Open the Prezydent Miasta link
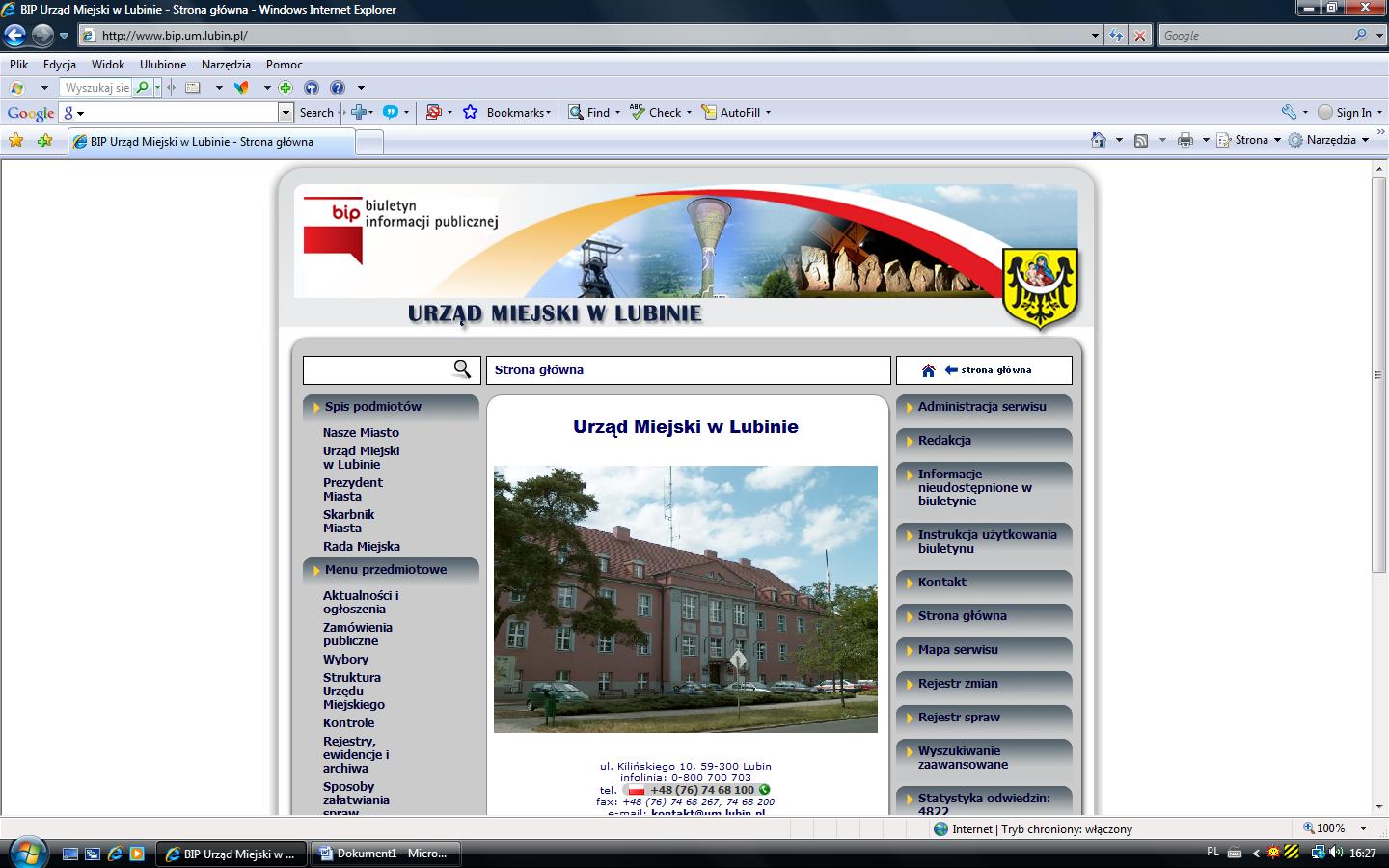This screenshot has width=1389, height=868. pyautogui.click(x=353, y=490)
